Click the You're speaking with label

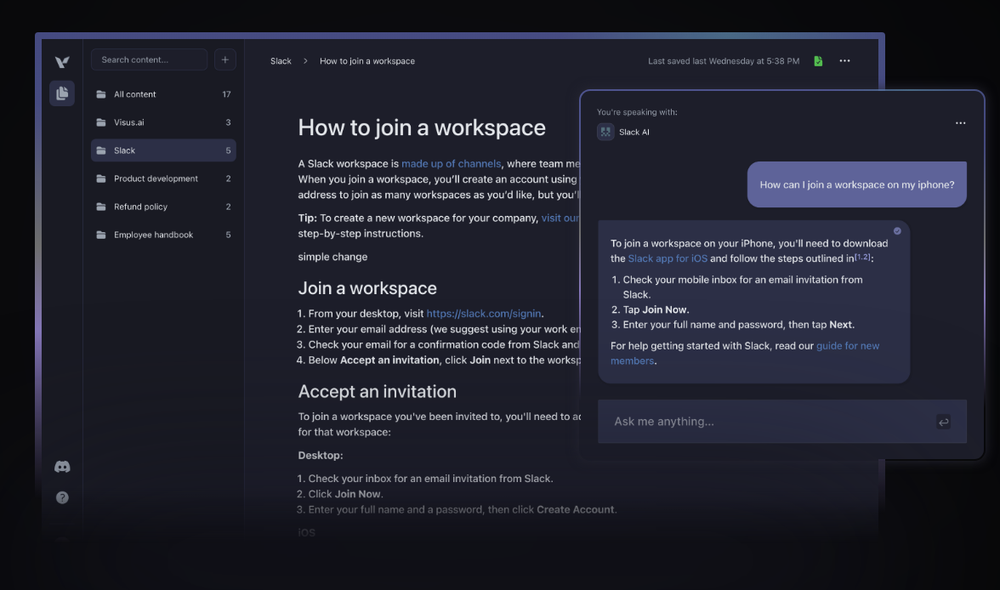pyautogui.click(x=637, y=112)
